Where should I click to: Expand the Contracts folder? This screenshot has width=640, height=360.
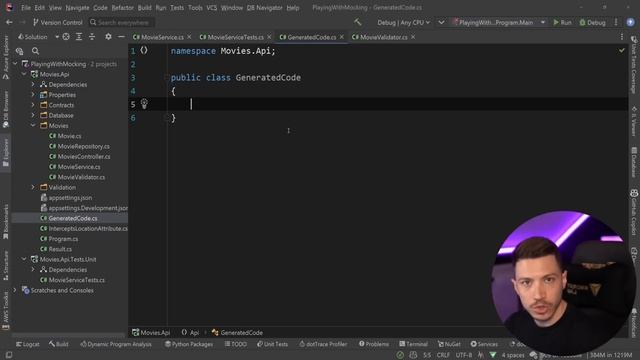33,105
